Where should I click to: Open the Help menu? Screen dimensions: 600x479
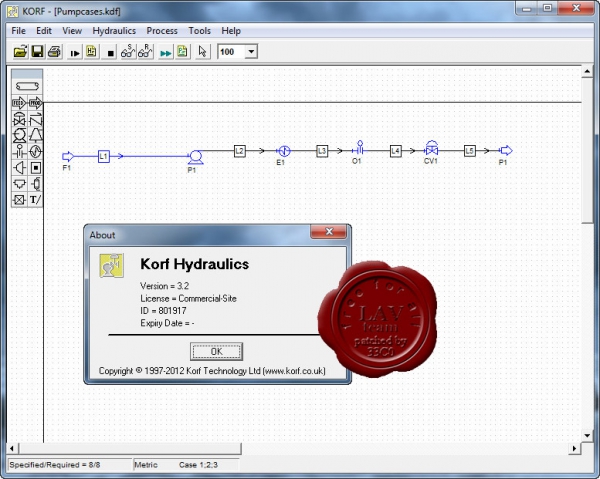tap(231, 31)
